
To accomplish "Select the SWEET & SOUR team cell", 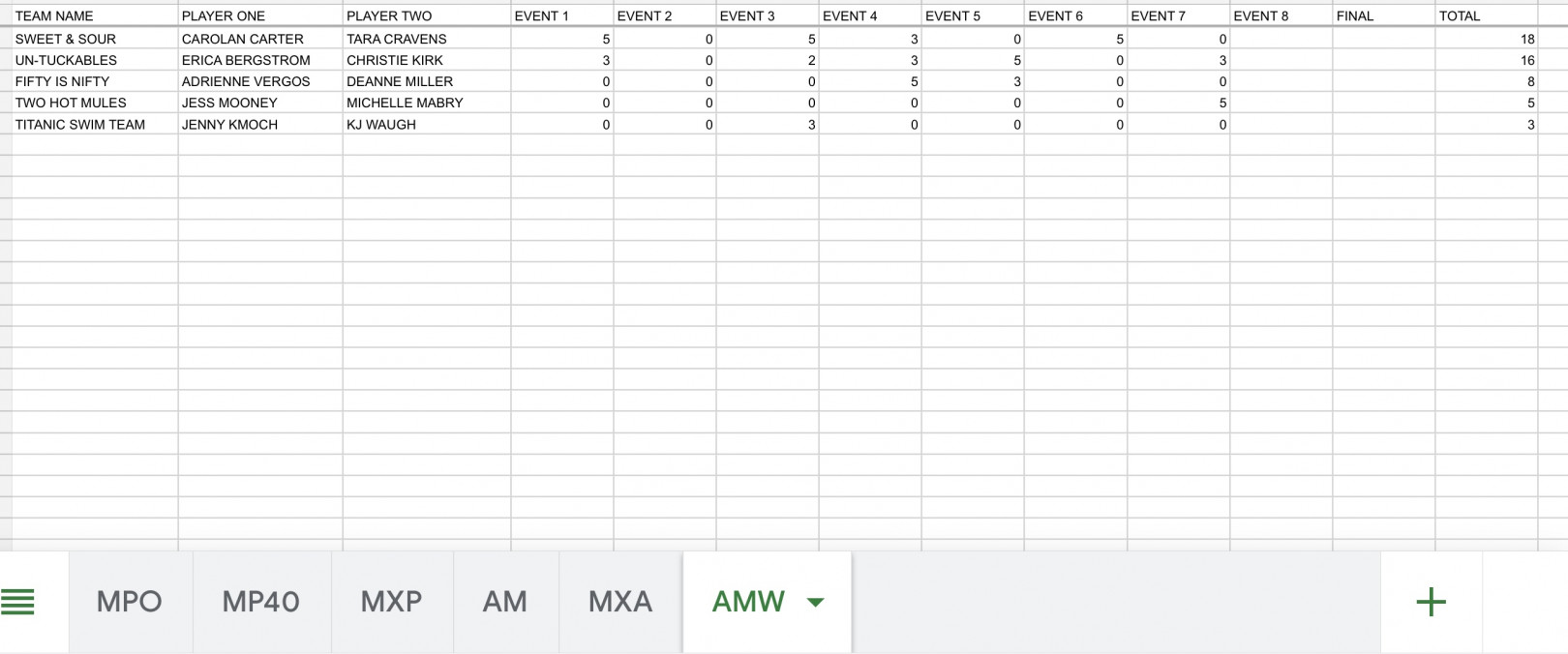I will tap(95, 39).
